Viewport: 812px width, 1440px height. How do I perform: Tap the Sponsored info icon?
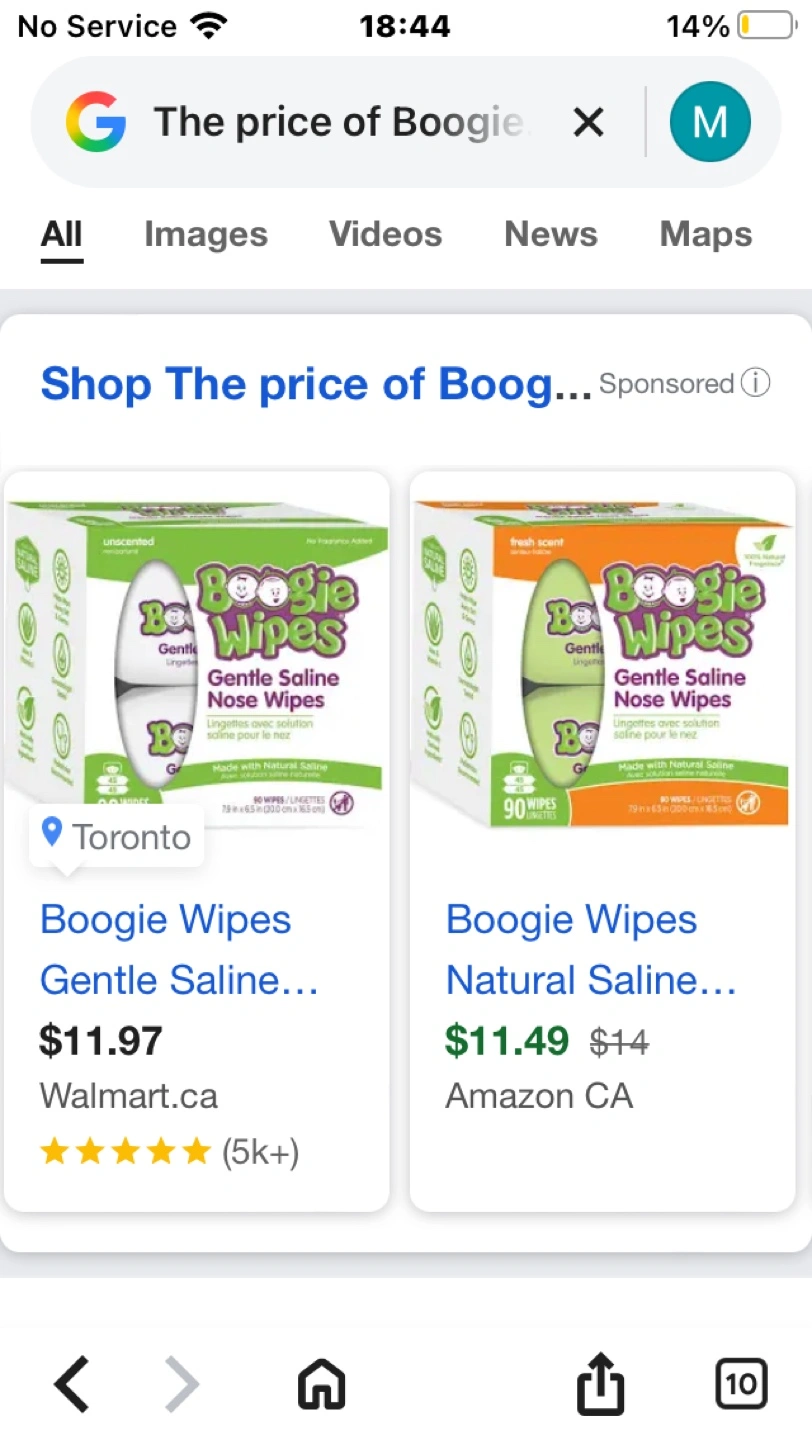click(756, 383)
